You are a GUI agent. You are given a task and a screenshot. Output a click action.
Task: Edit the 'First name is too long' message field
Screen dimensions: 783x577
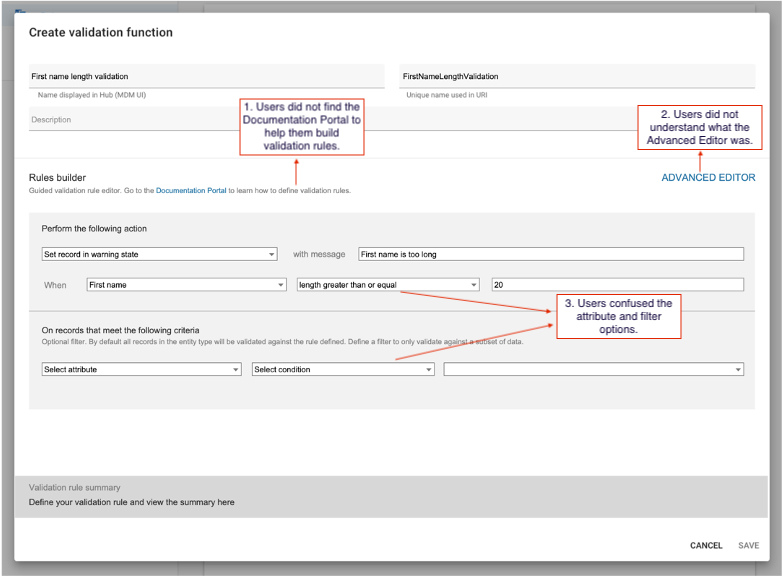[551, 254]
